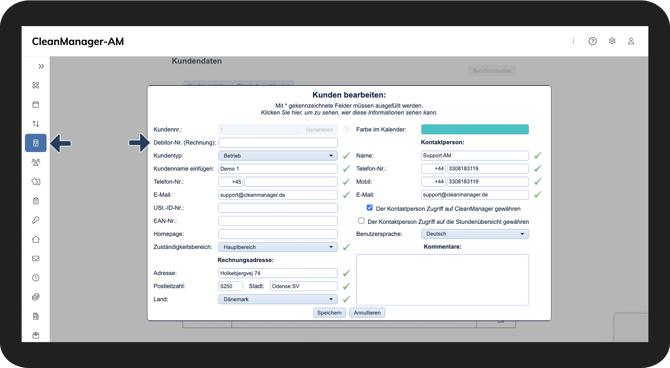Click the USt.-ID-Nr. input field

click(278, 208)
